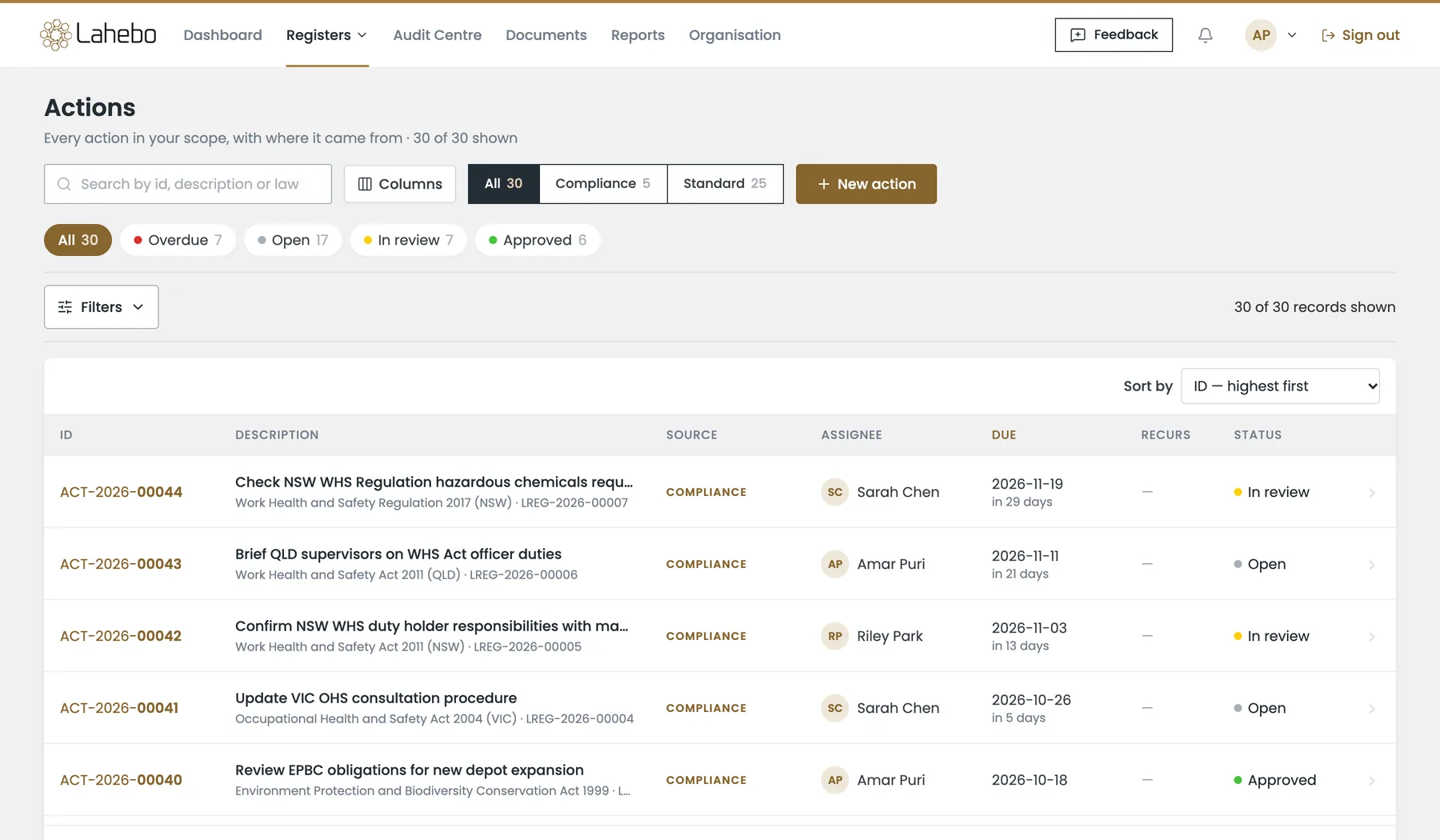The image size is (1440, 840).
Task: Filter by Approved status chip
Action: tap(538, 240)
